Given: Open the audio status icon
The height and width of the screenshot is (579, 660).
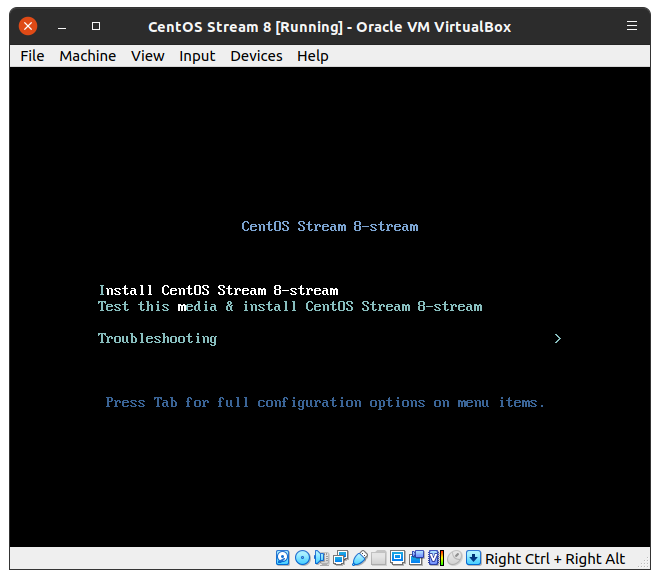Looking at the screenshot, I should [321, 558].
